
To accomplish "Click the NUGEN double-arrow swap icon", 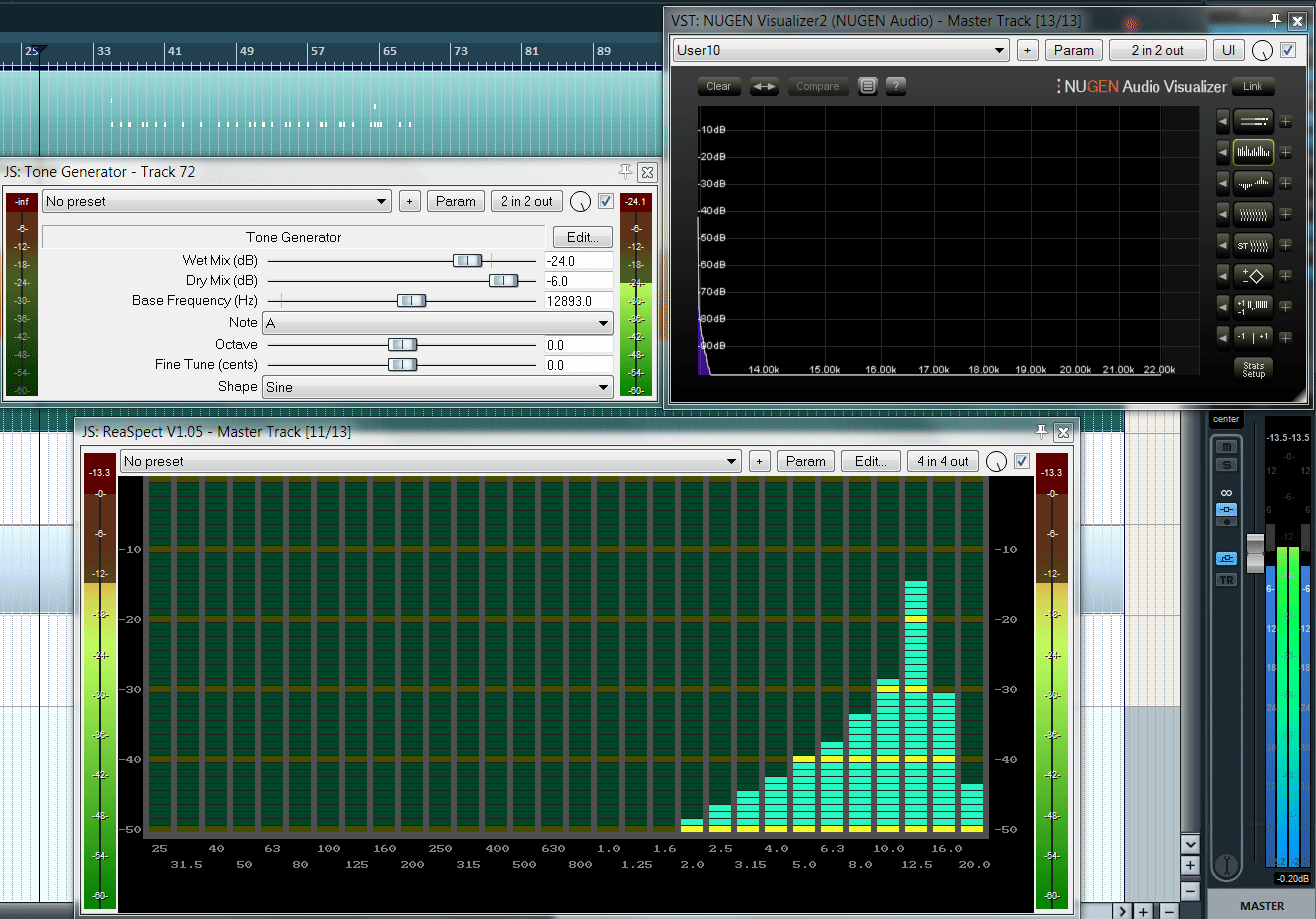I will (764, 86).
